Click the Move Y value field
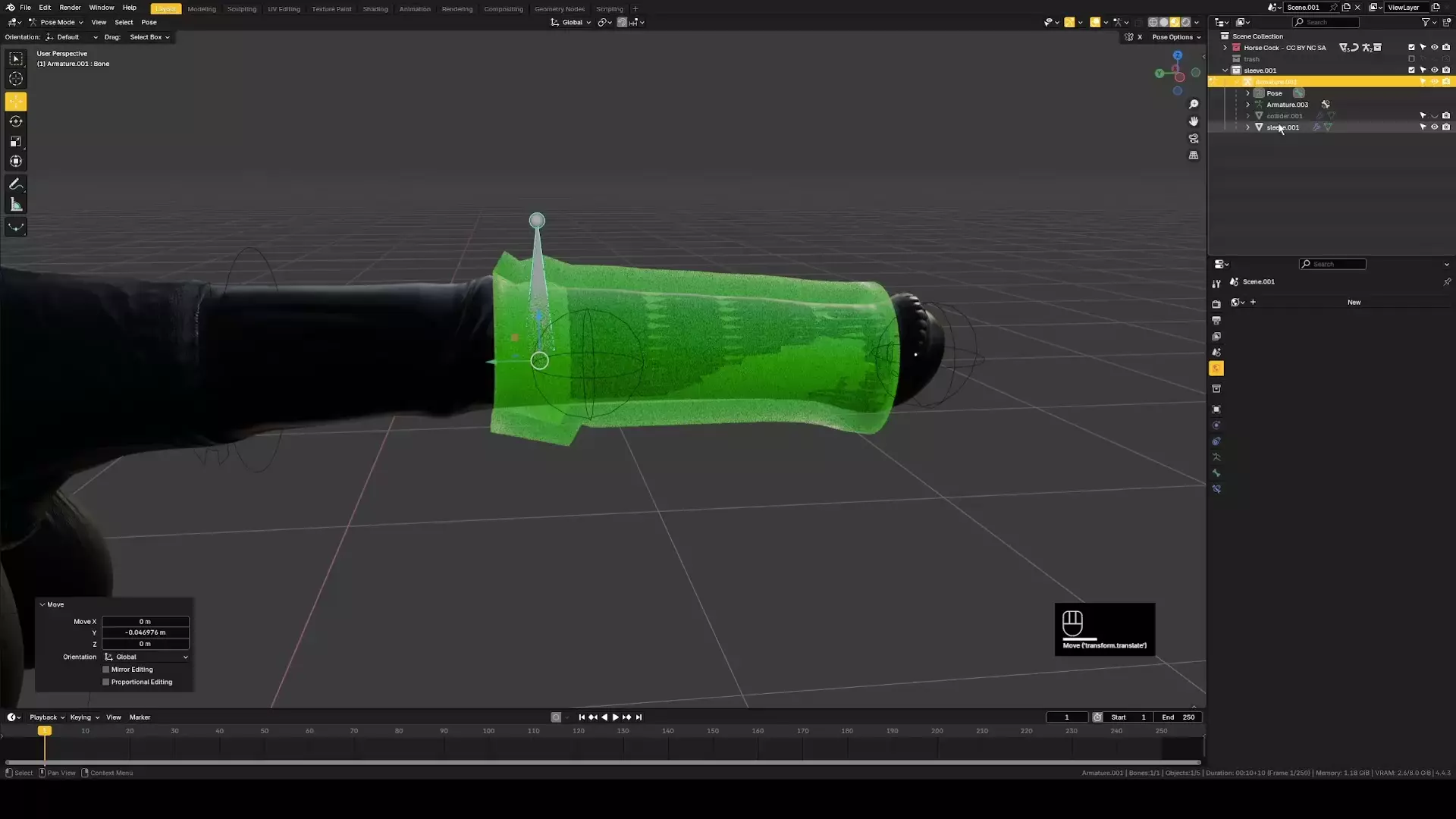Screen dimensions: 1456x819 point(146,632)
